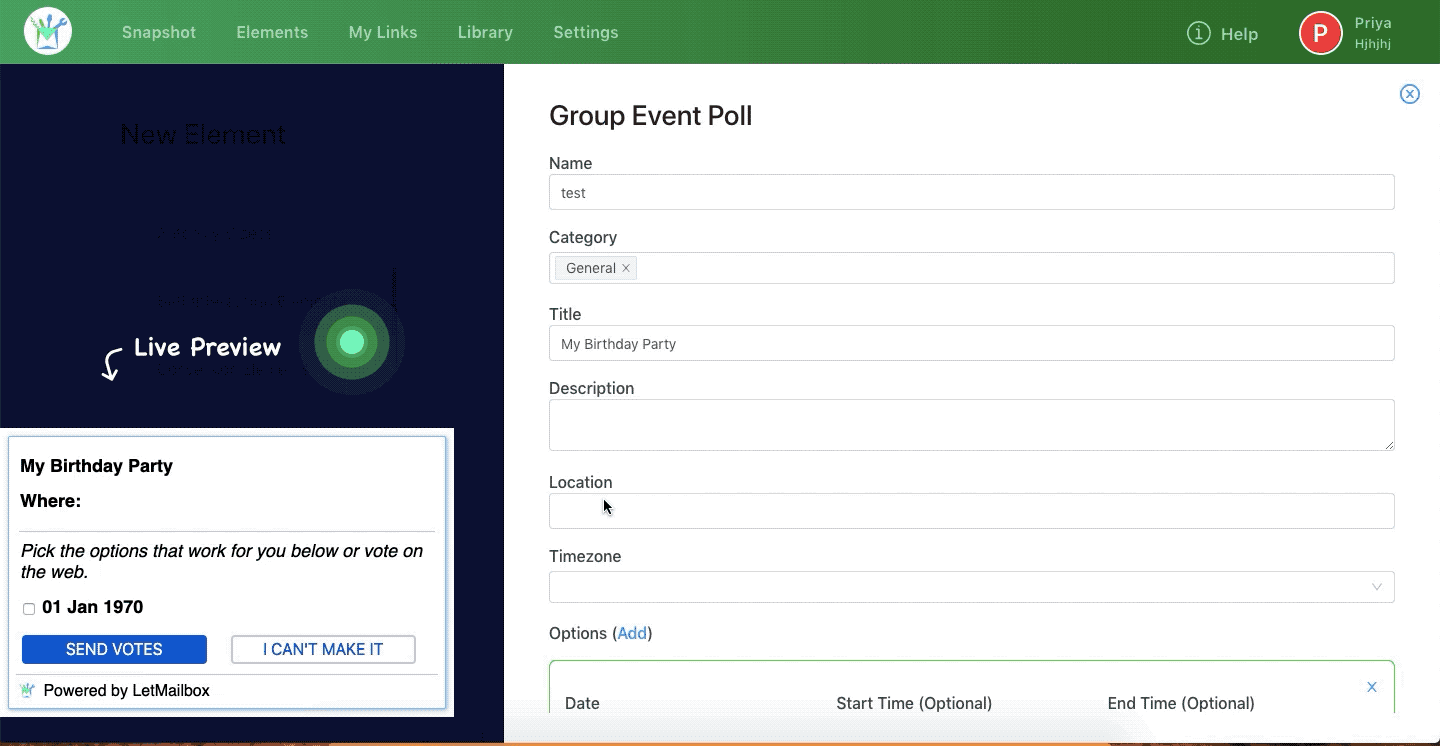Click the Group Event Poll heading

point(651,116)
